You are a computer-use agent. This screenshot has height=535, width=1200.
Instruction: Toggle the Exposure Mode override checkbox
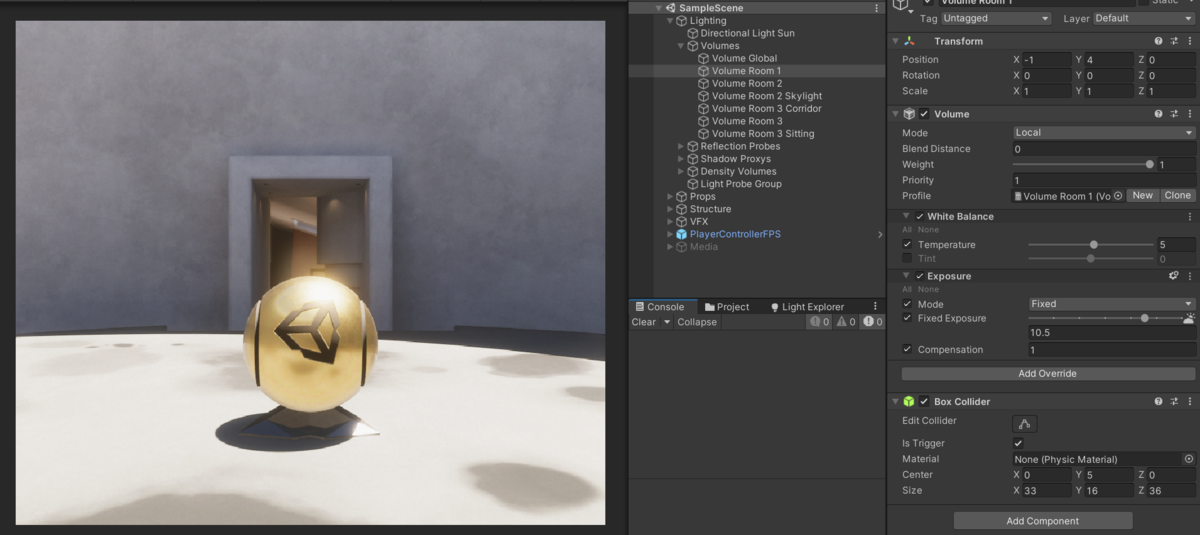click(907, 304)
